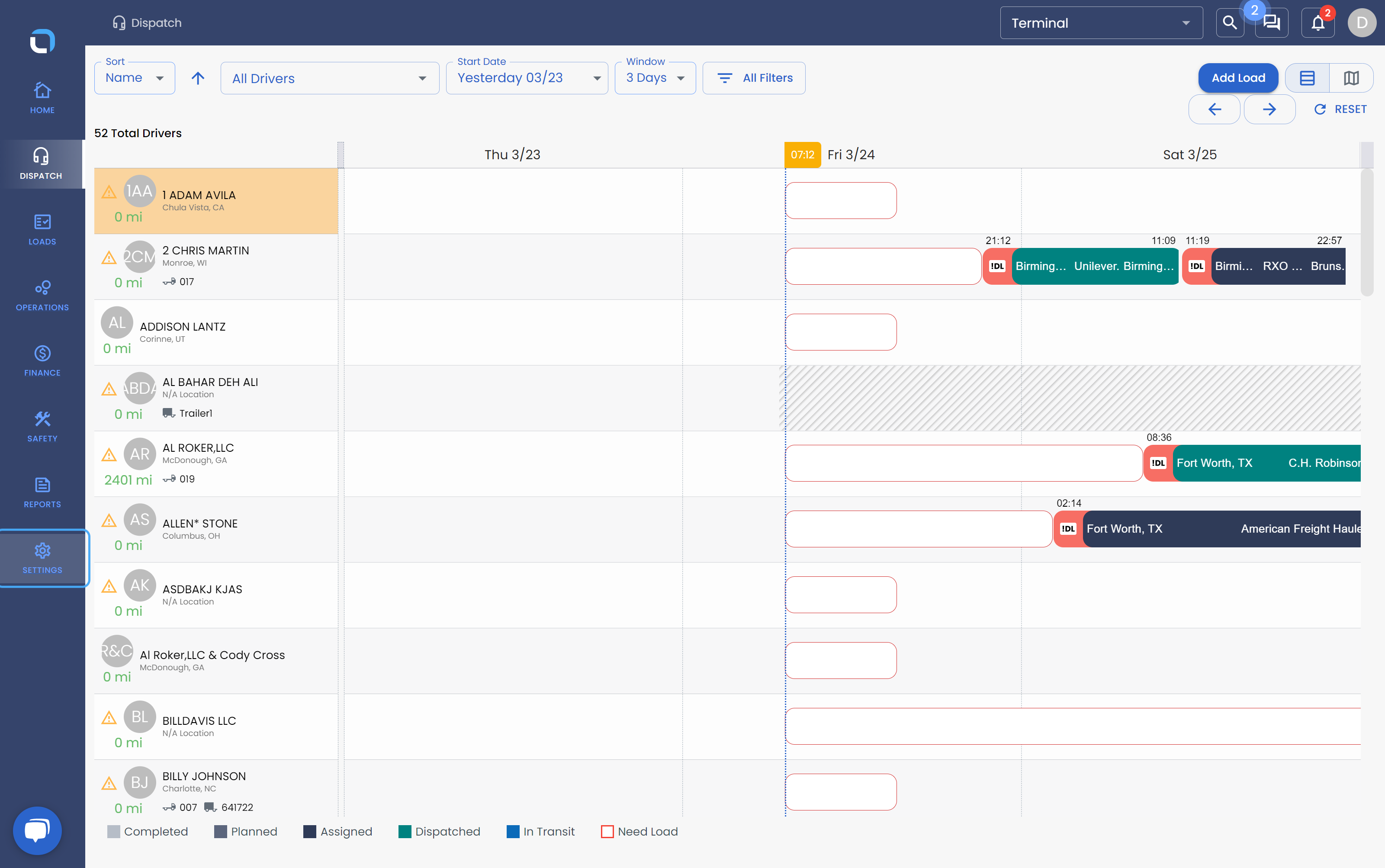Open the Loads section in sidebar
This screenshot has height=868, width=1385.
point(42,230)
